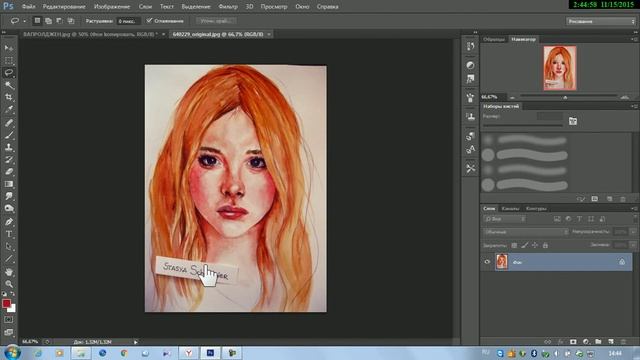
Task: Select the Lasso tool in the toolbox
Action: click(x=9, y=73)
